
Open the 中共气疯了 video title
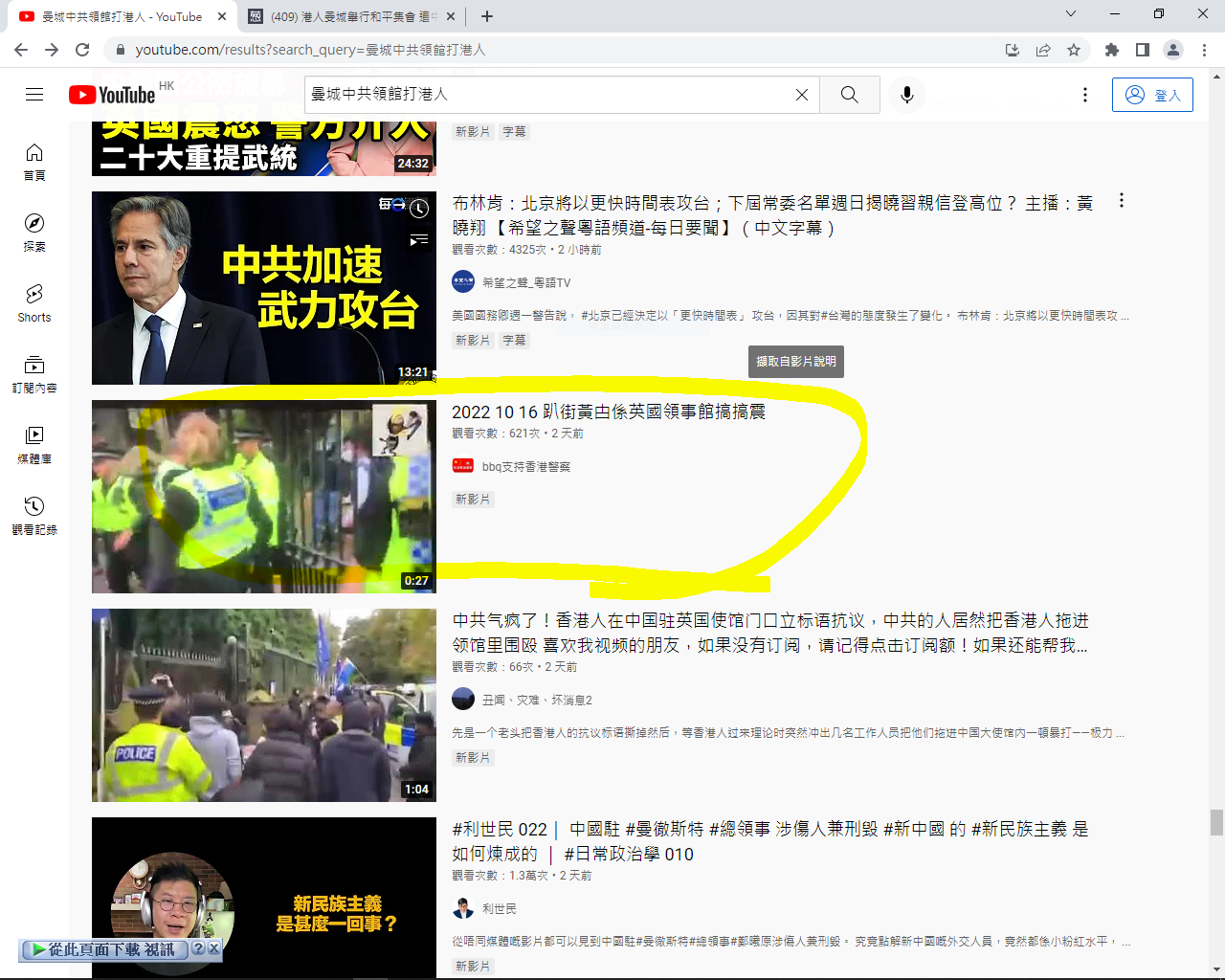pyautogui.click(x=770, y=633)
